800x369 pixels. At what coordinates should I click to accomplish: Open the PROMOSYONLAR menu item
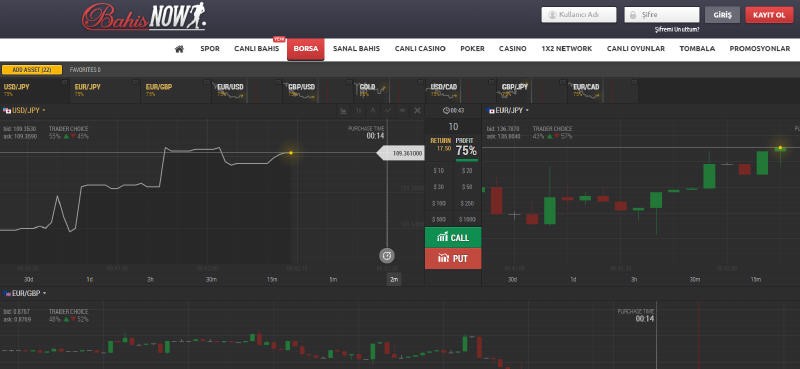(760, 49)
